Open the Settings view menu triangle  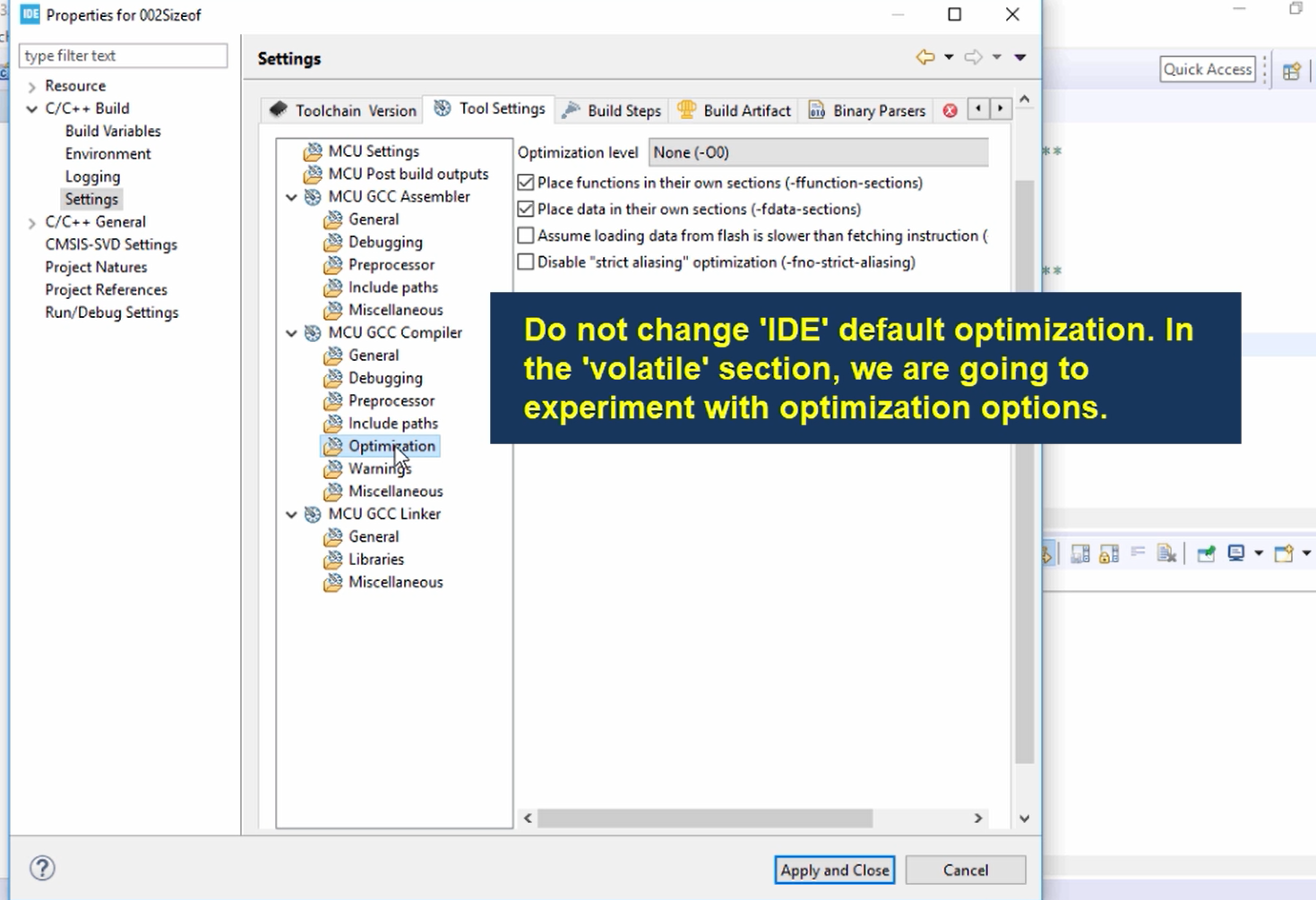(1020, 57)
